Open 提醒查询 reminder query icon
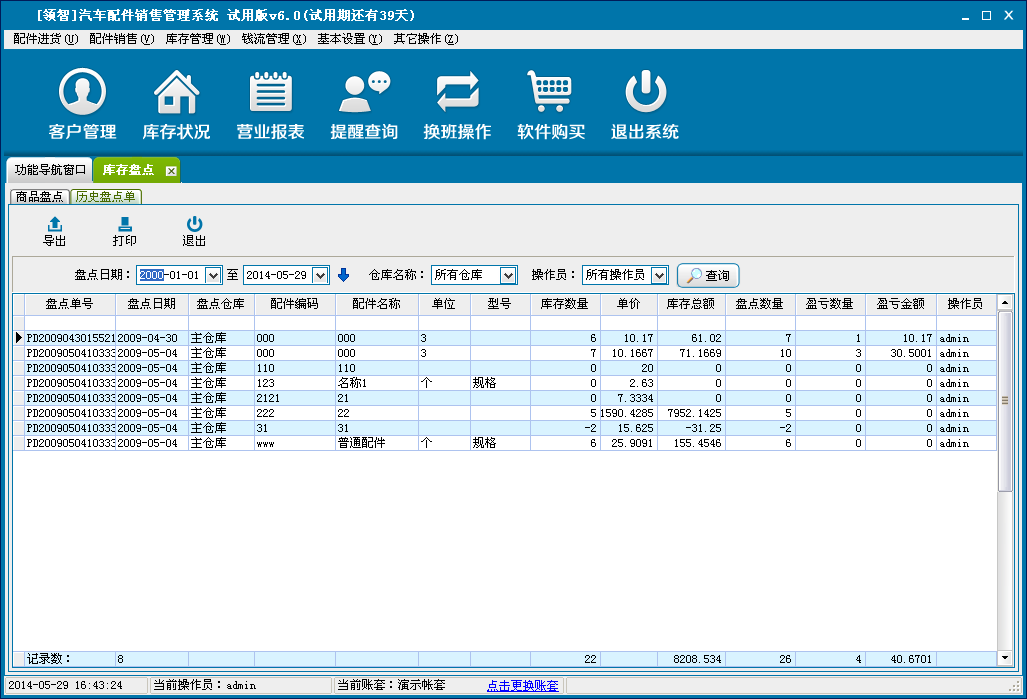Image resolution: width=1027 pixels, height=699 pixels. (364, 94)
